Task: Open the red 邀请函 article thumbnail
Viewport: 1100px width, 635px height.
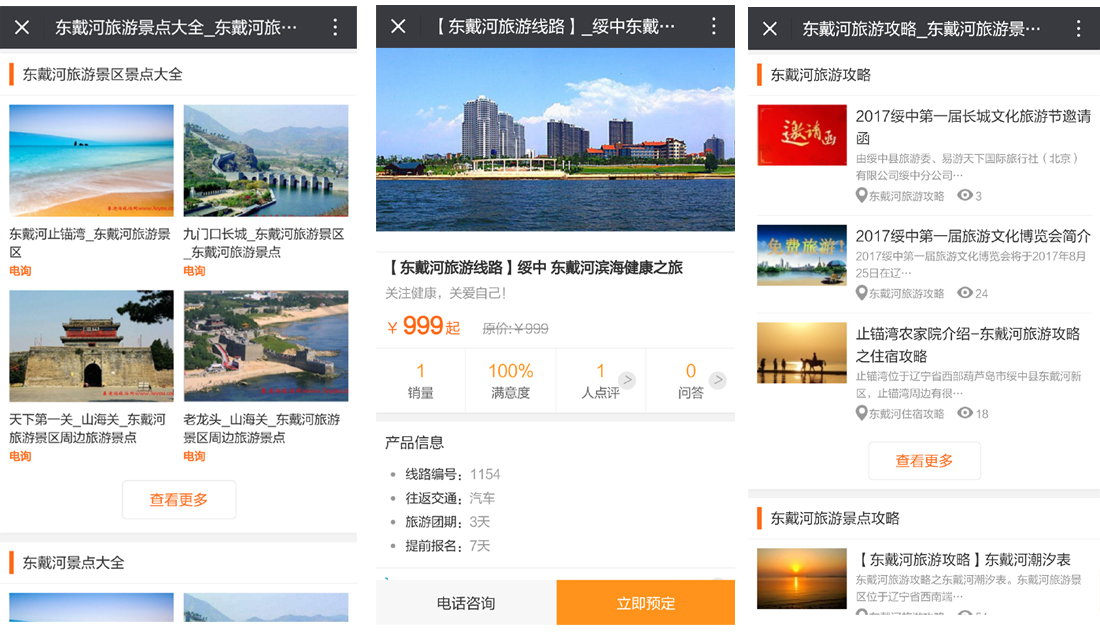Action: point(802,135)
